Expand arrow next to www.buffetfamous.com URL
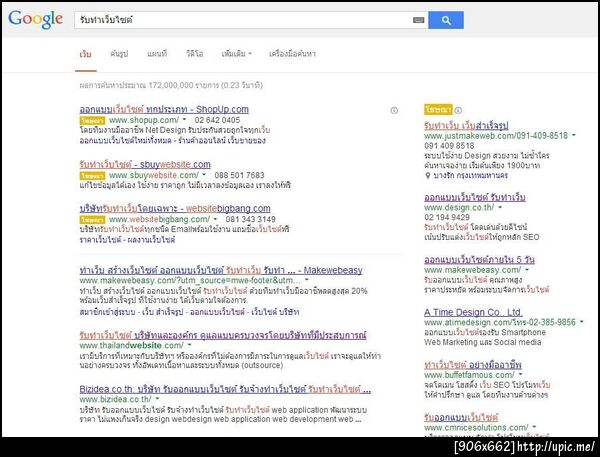This screenshot has width=600, height=457. (520, 375)
